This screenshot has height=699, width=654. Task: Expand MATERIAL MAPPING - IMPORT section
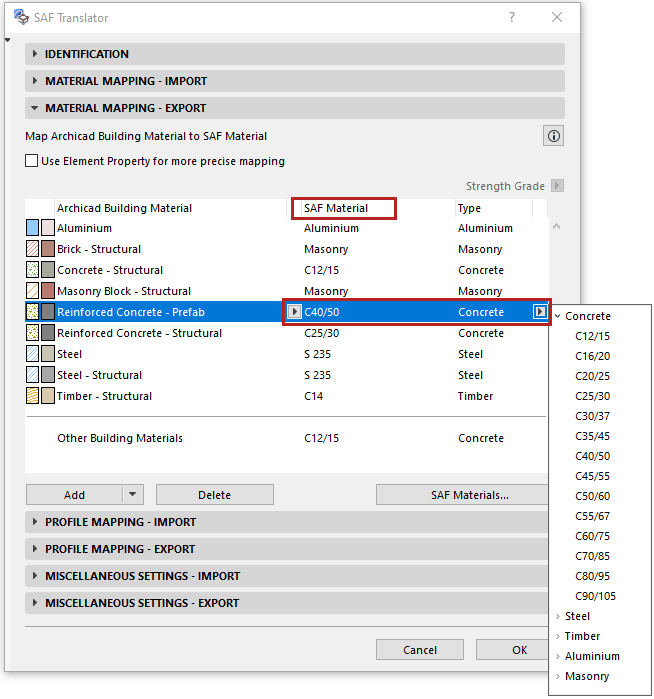tap(295, 81)
